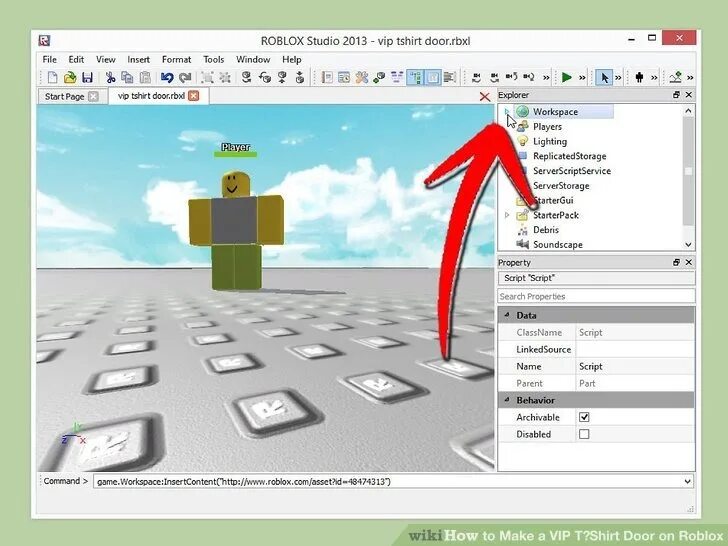Close the Start Page tab
The image size is (728, 546).
(x=93, y=96)
